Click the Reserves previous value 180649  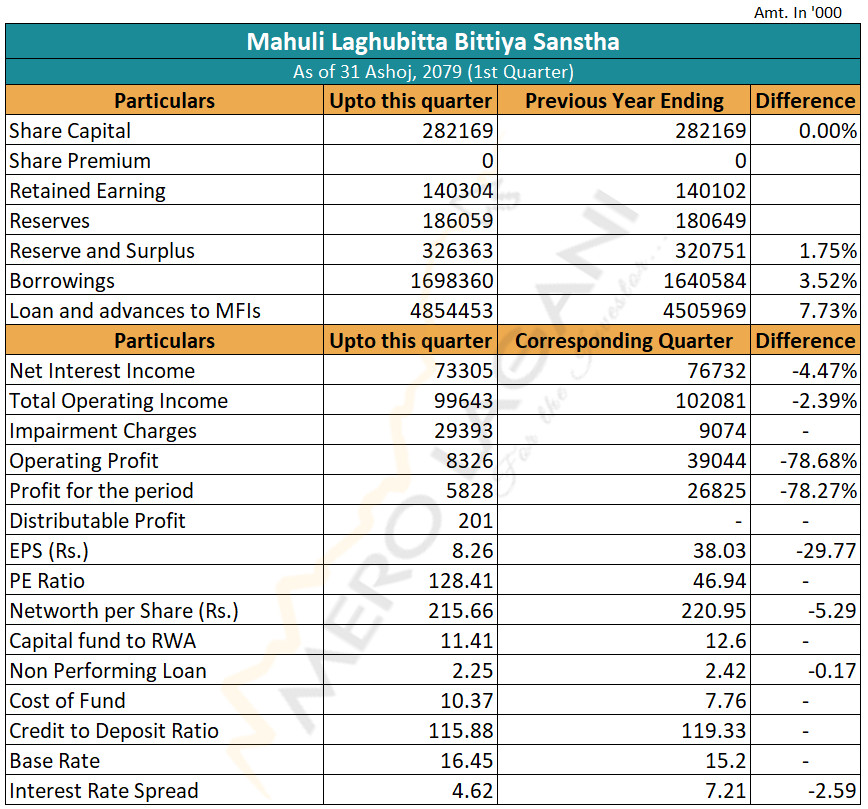tap(710, 221)
